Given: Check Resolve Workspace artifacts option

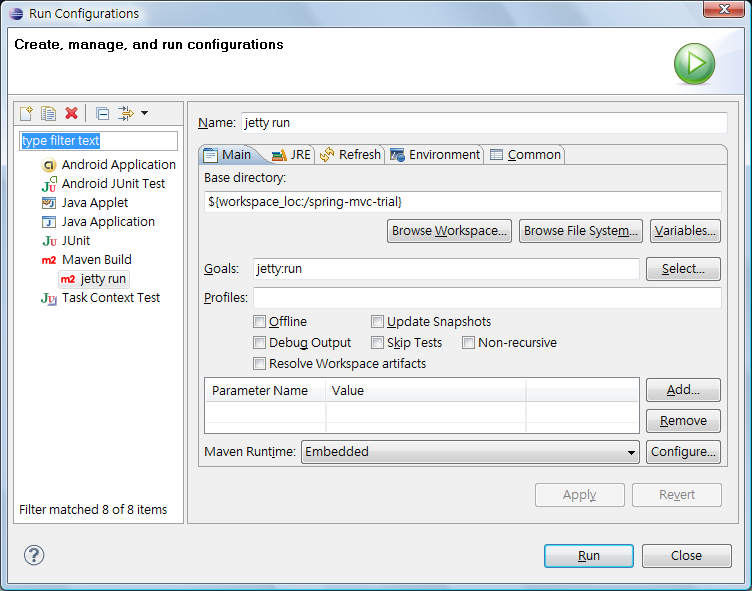Looking at the screenshot, I should (260, 364).
